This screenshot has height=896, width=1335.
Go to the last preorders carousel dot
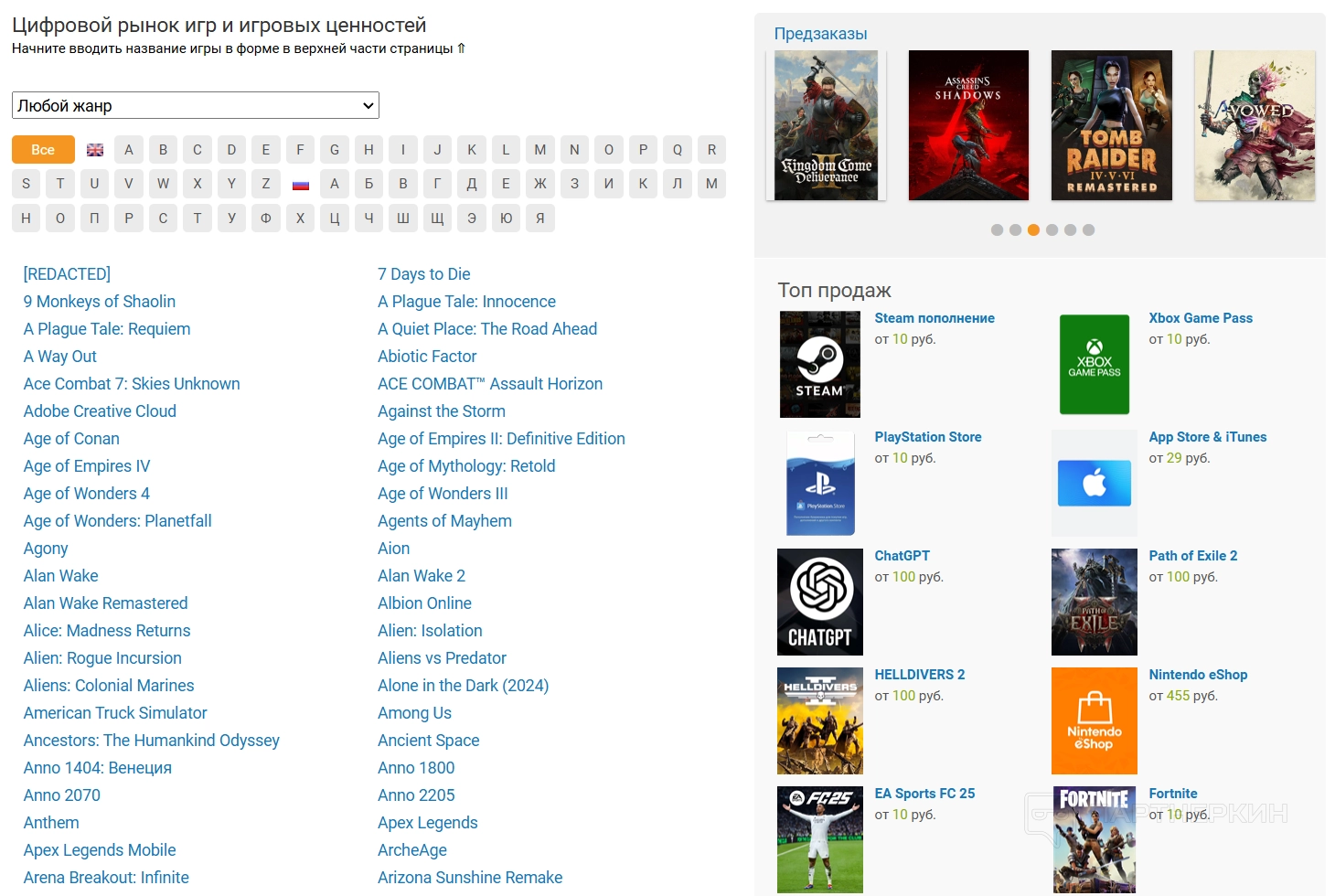(x=1088, y=230)
